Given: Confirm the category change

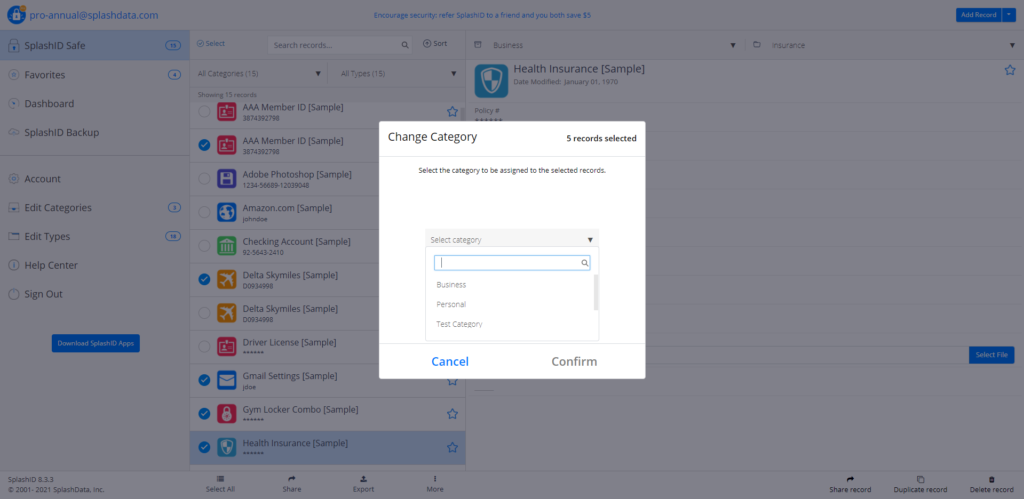Looking at the screenshot, I should (x=574, y=361).
